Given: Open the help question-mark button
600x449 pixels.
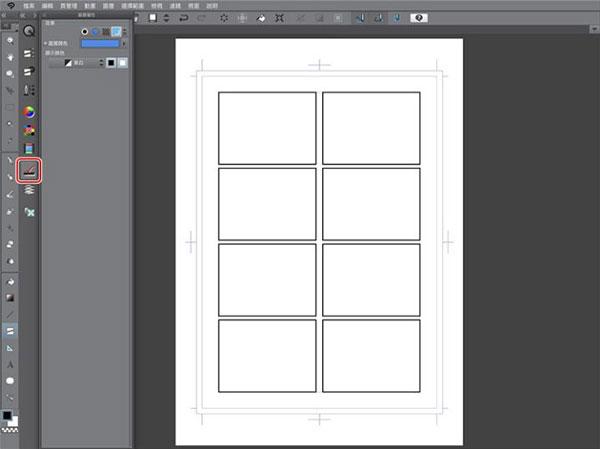Looking at the screenshot, I should tap(419, 18).
